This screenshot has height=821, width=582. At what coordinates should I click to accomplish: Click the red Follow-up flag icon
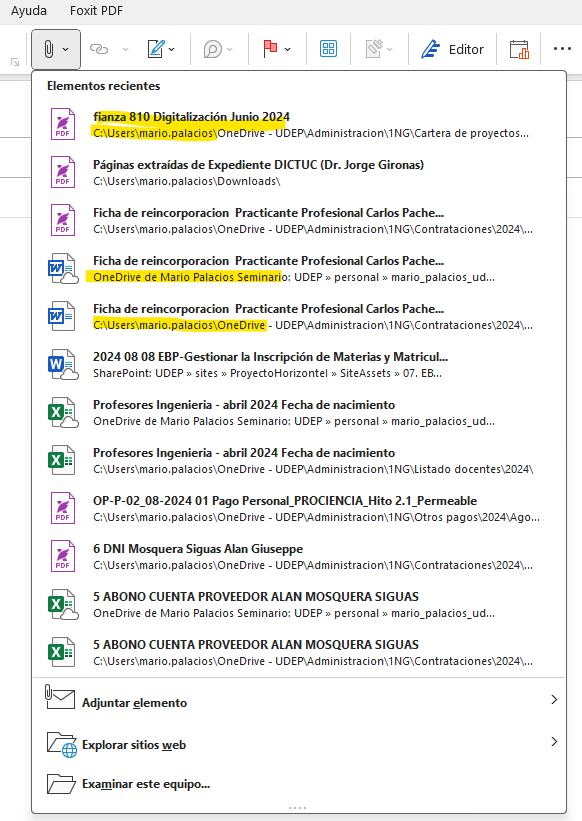coord(270,49)
